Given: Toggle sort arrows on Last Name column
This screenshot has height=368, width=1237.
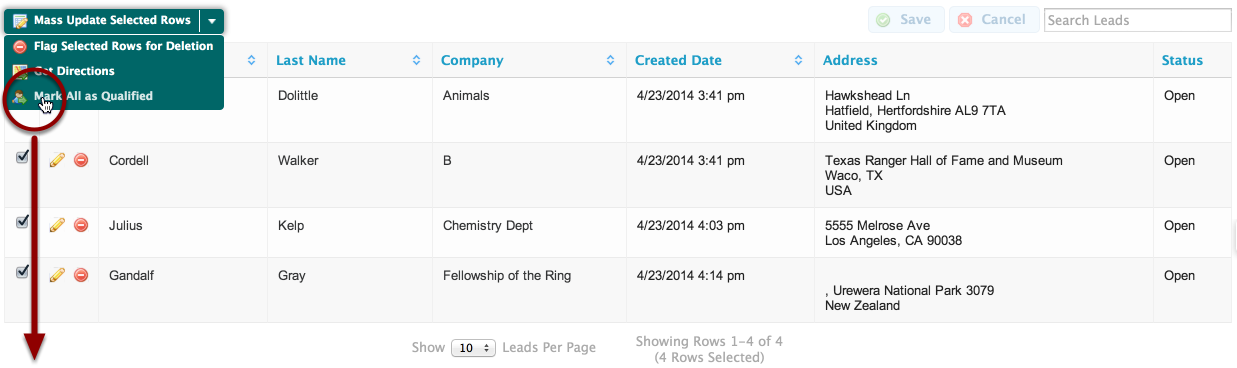Looking at the screenshot, I should (x=417, y=61).
